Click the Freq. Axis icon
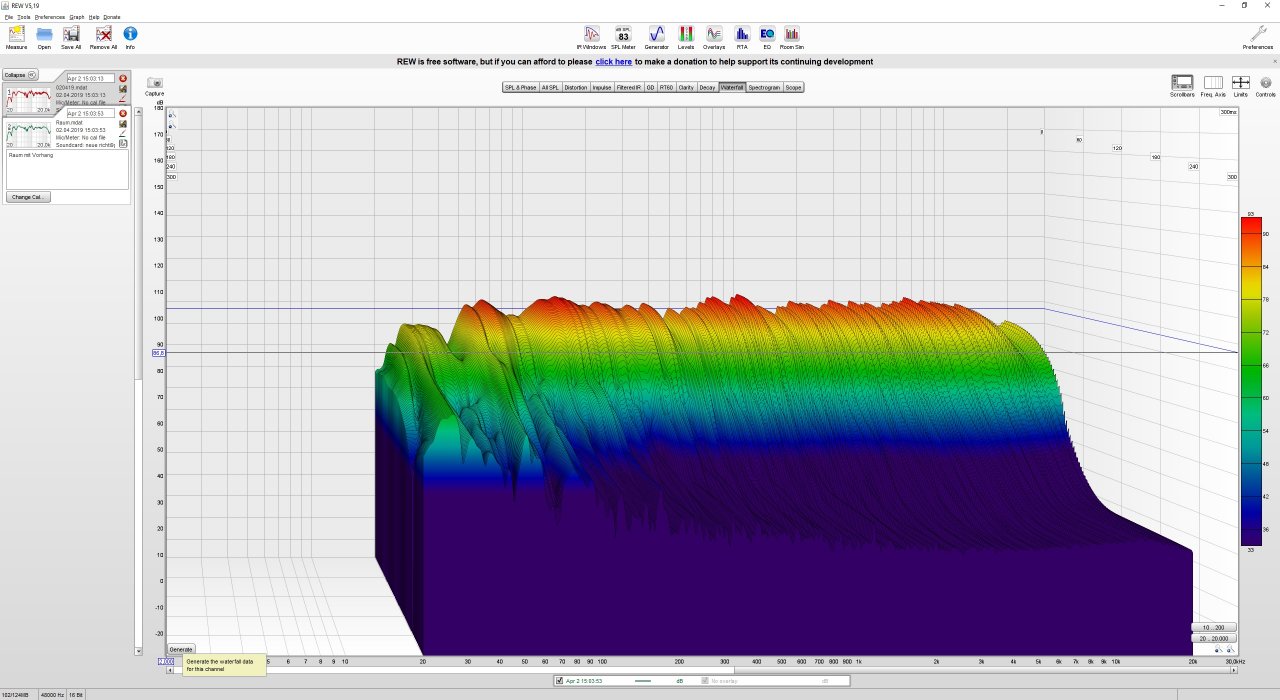The width and height of the screenshot is (1280, 700). 1213,86
